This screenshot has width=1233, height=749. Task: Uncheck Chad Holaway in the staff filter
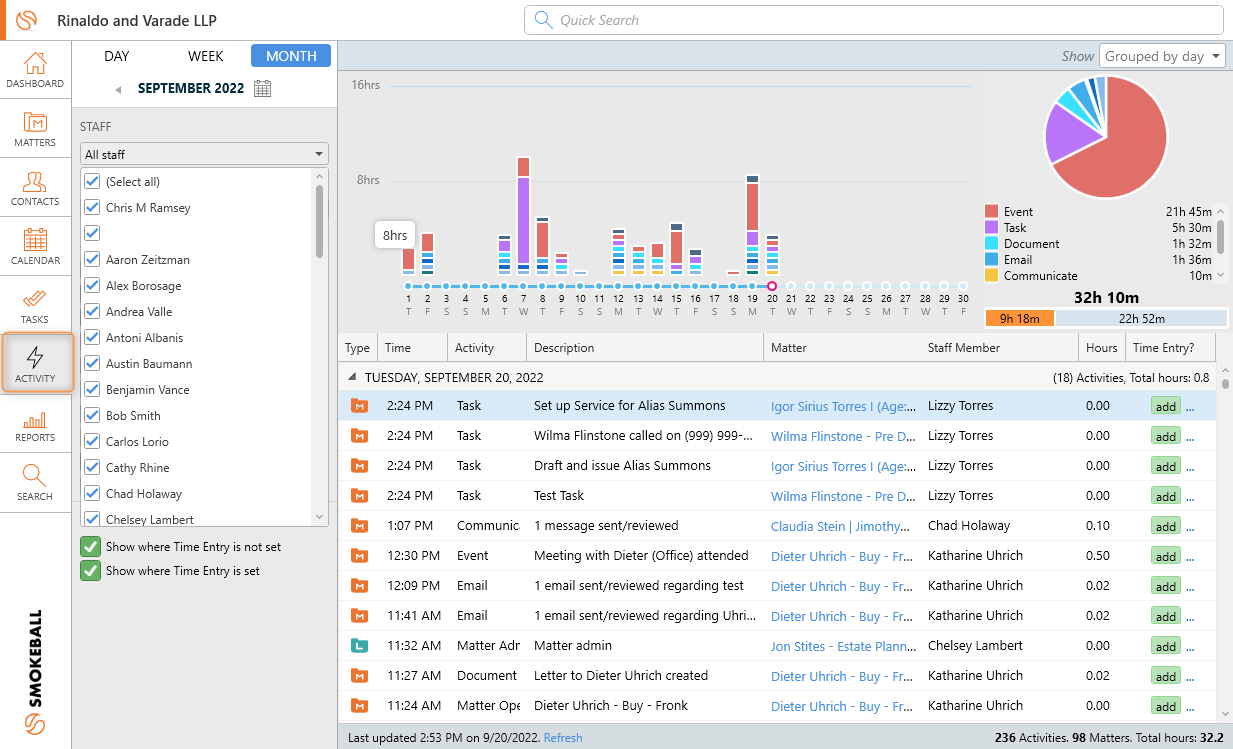[x=93, y=493]
